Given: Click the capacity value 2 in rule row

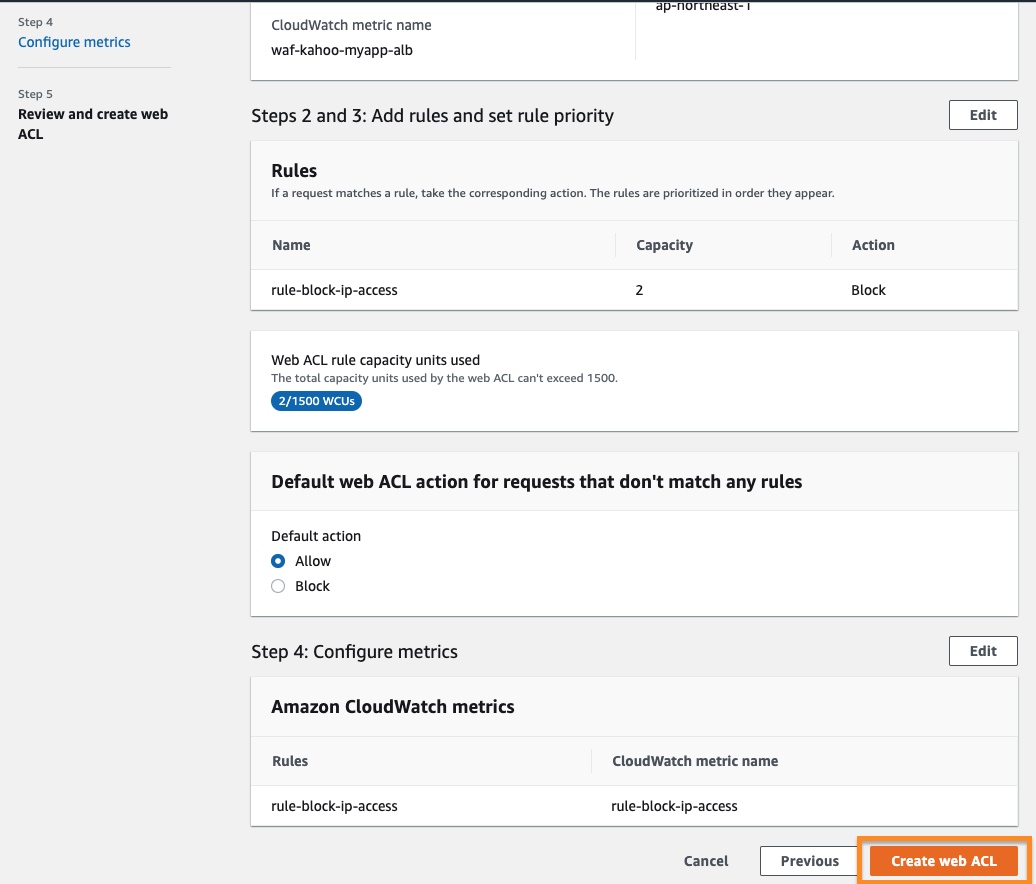Looking at the screenshot, I should [x=640, y=290].
